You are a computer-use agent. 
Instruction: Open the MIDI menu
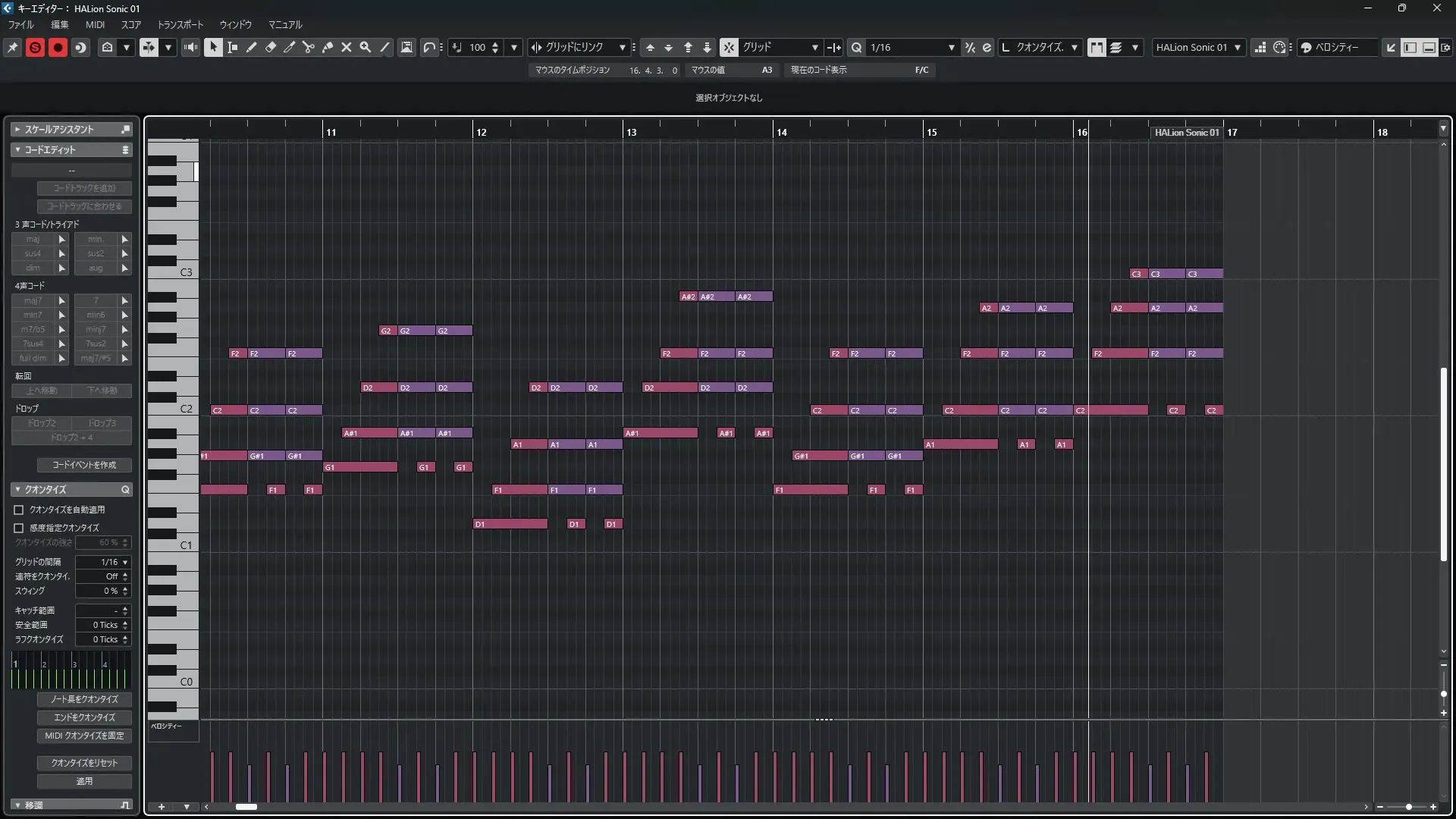pos(95,25)
